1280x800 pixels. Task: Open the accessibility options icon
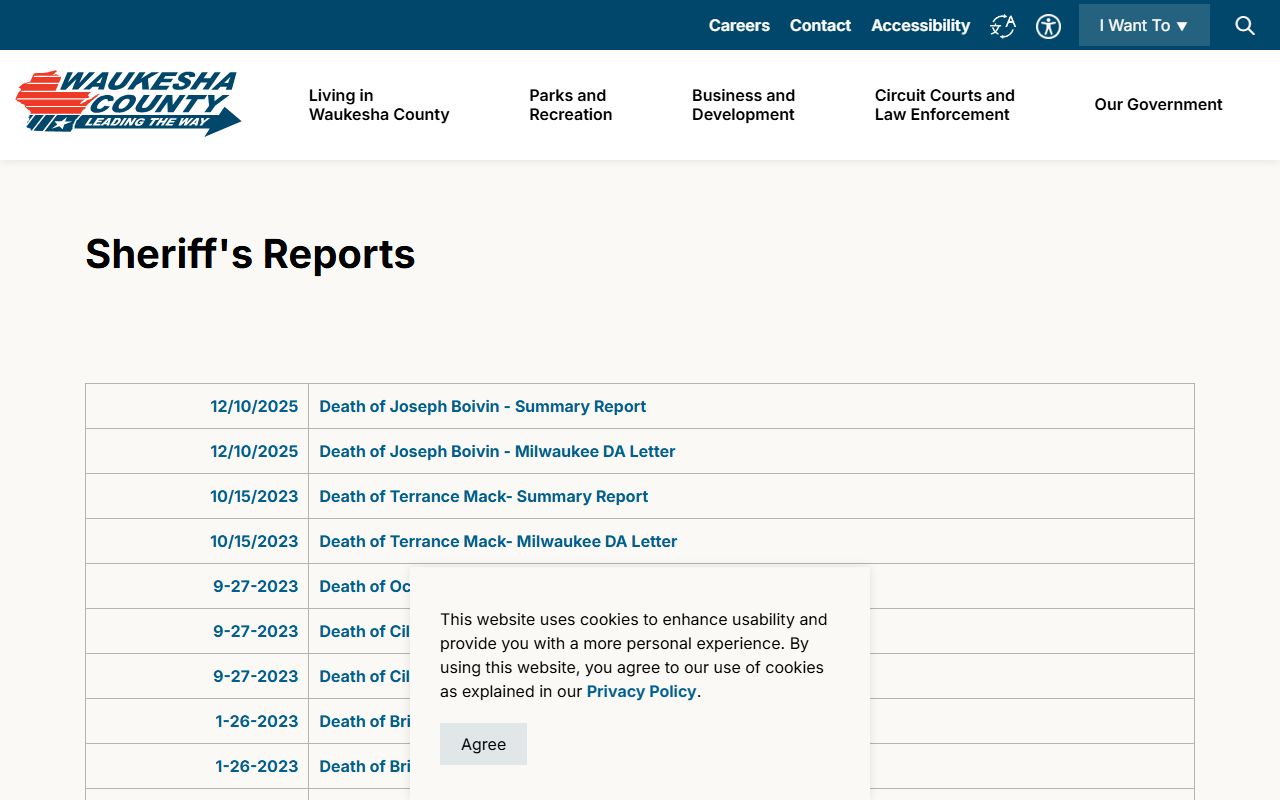tap(1048, 26)
